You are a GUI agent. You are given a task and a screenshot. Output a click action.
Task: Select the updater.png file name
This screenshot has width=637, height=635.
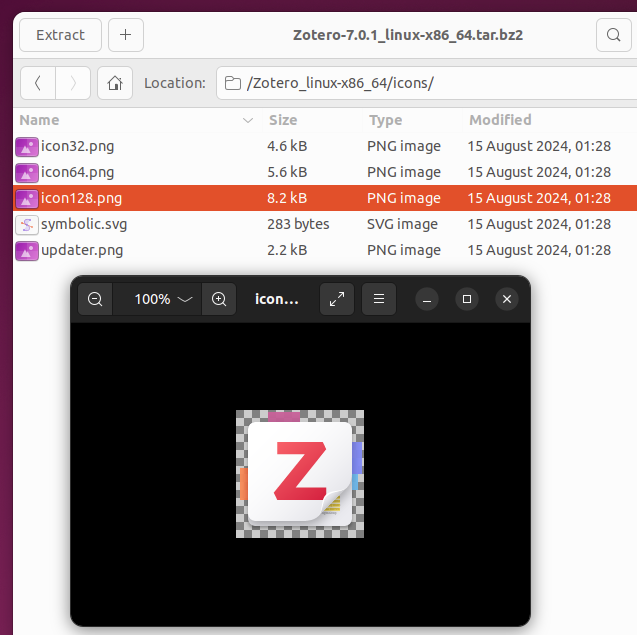(82, 250)
